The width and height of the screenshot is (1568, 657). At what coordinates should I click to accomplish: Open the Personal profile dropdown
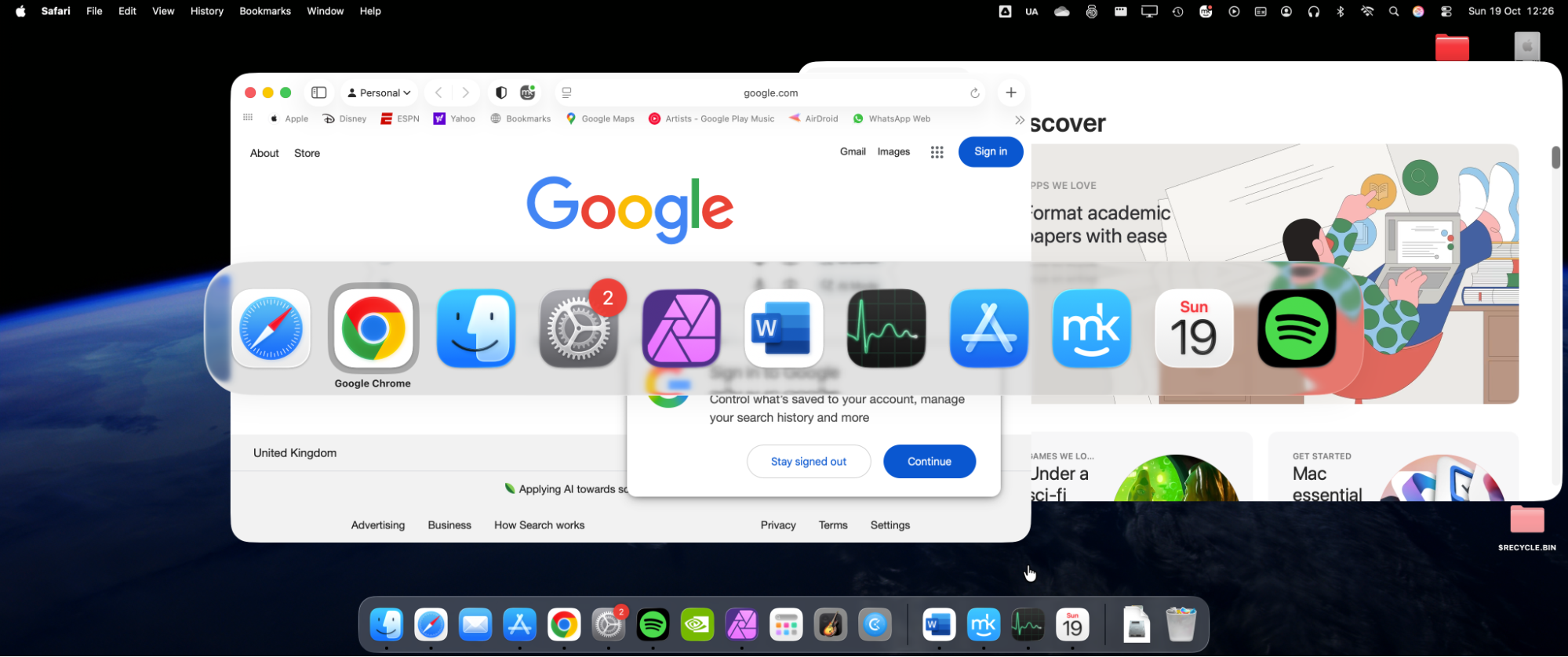[380, 93]
